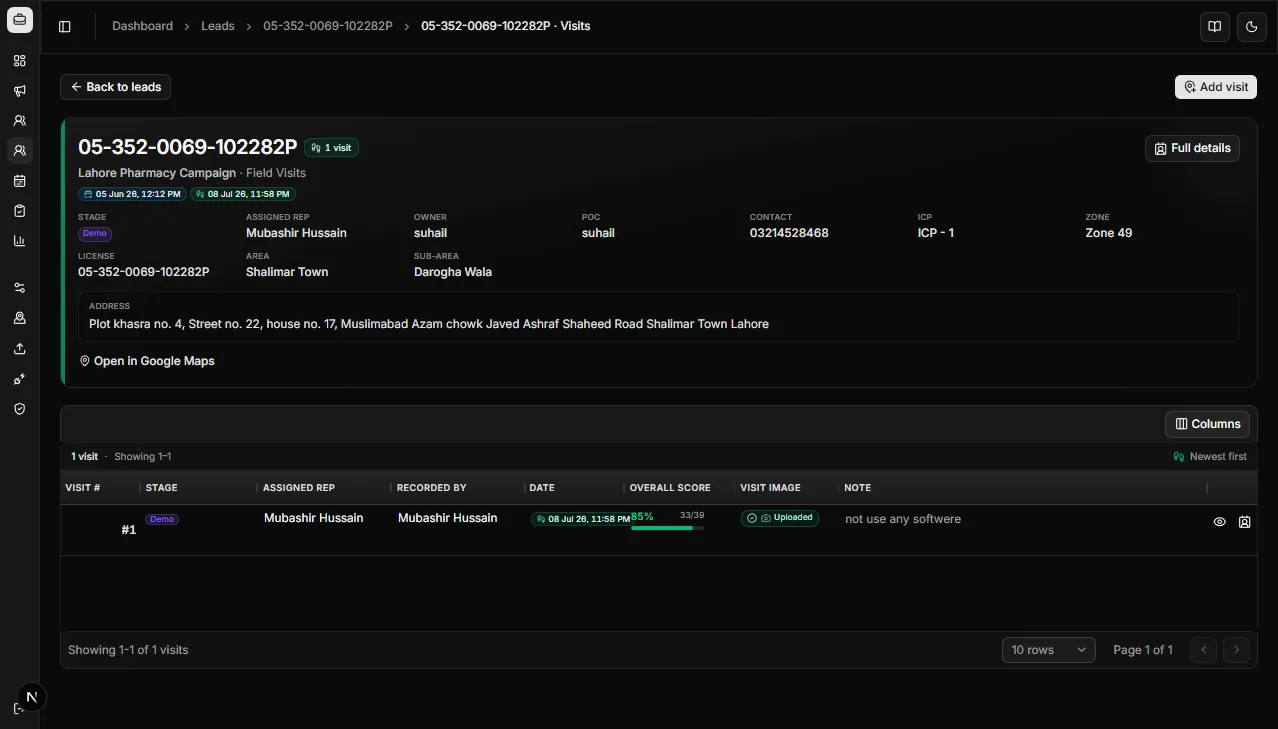Open the book documentation icon button

tap(1215, 27)
